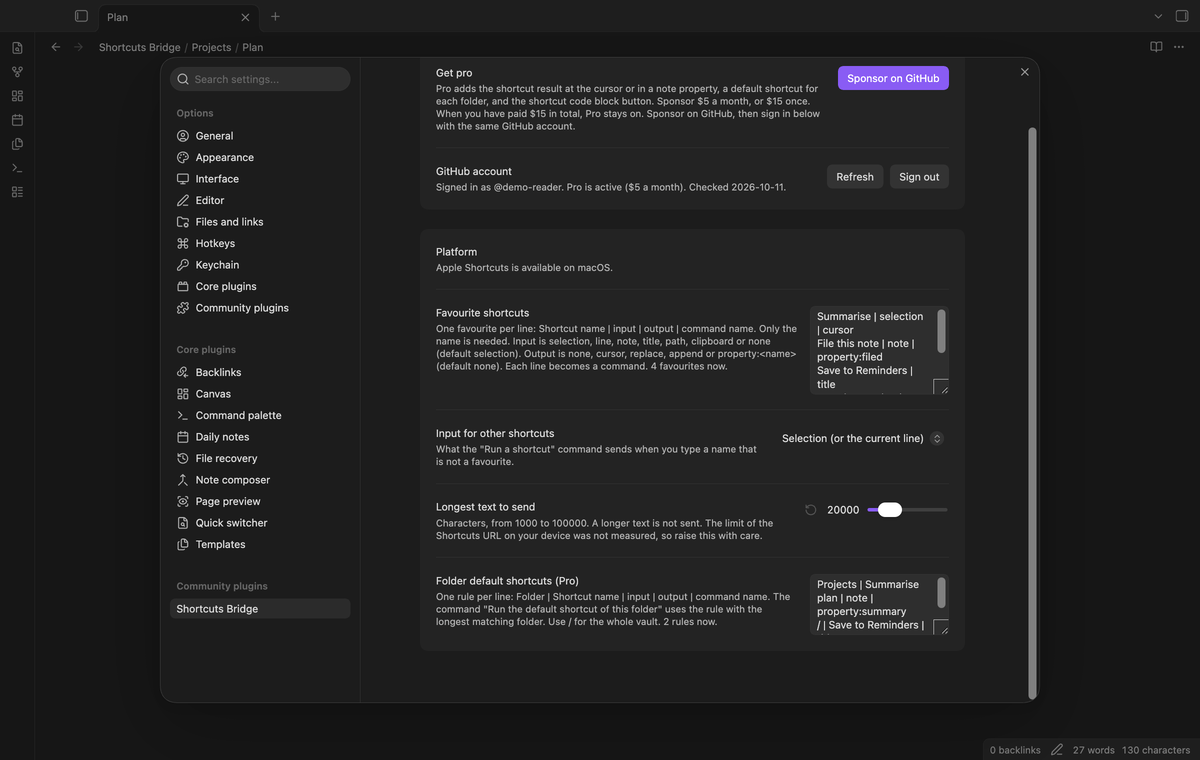Open daily note ribbon icon
Screen dimensions: 1200x760
(17, 120)
